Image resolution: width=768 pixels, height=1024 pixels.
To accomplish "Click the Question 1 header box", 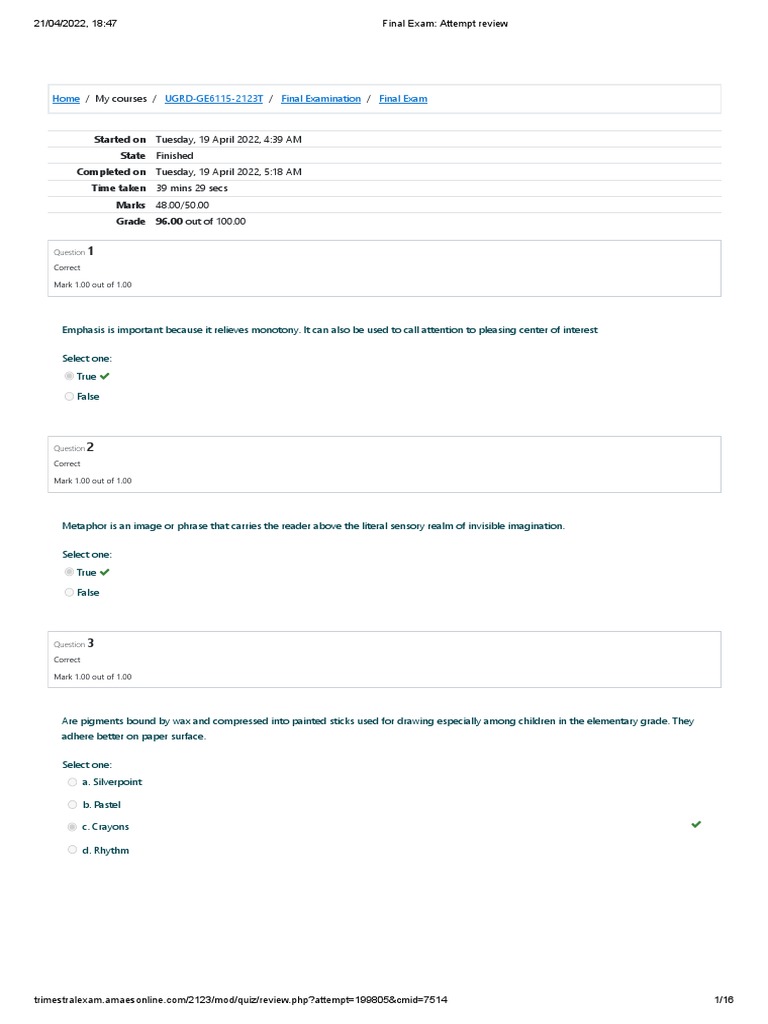I will pos(384,268).
